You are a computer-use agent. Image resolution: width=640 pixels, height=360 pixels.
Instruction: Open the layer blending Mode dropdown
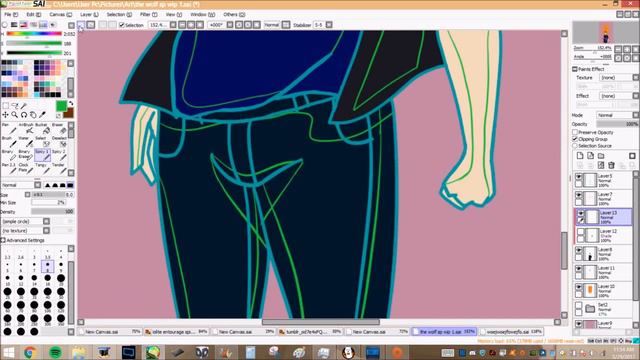coord(618,115)
